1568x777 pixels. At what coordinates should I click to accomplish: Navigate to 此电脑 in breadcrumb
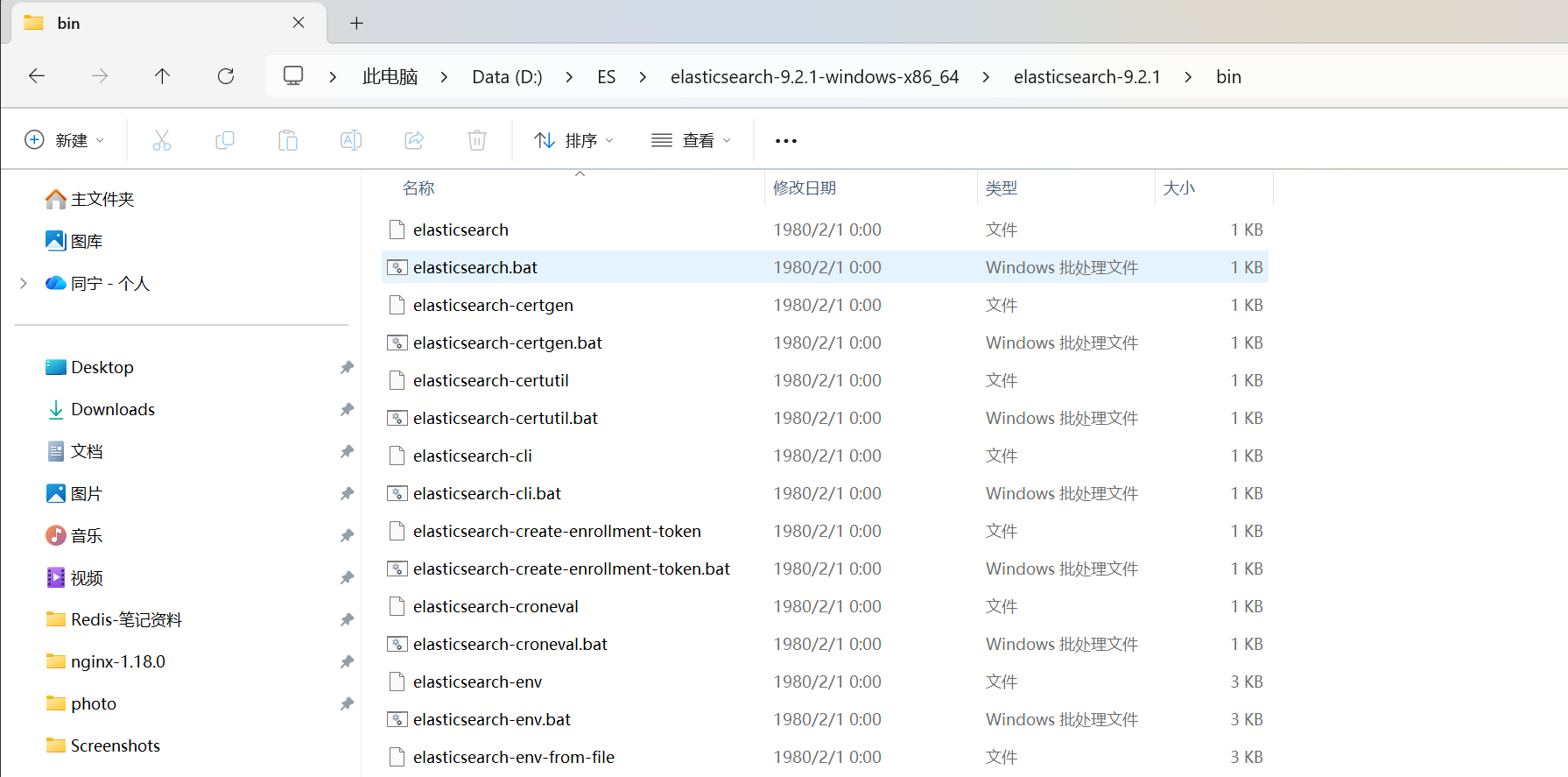[390, 77]
